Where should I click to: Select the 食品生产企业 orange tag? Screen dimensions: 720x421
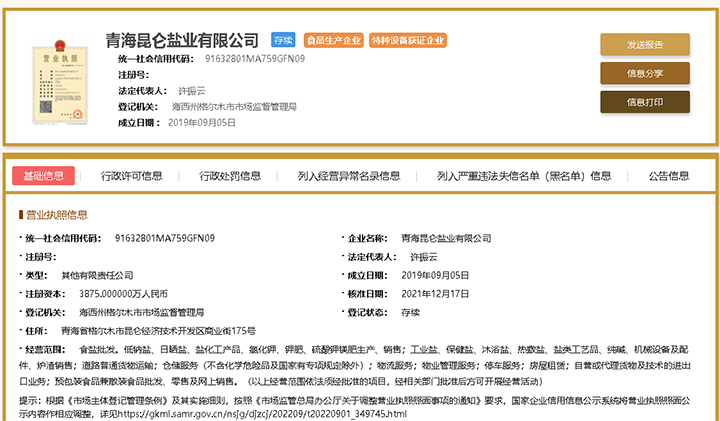point(333,41)
